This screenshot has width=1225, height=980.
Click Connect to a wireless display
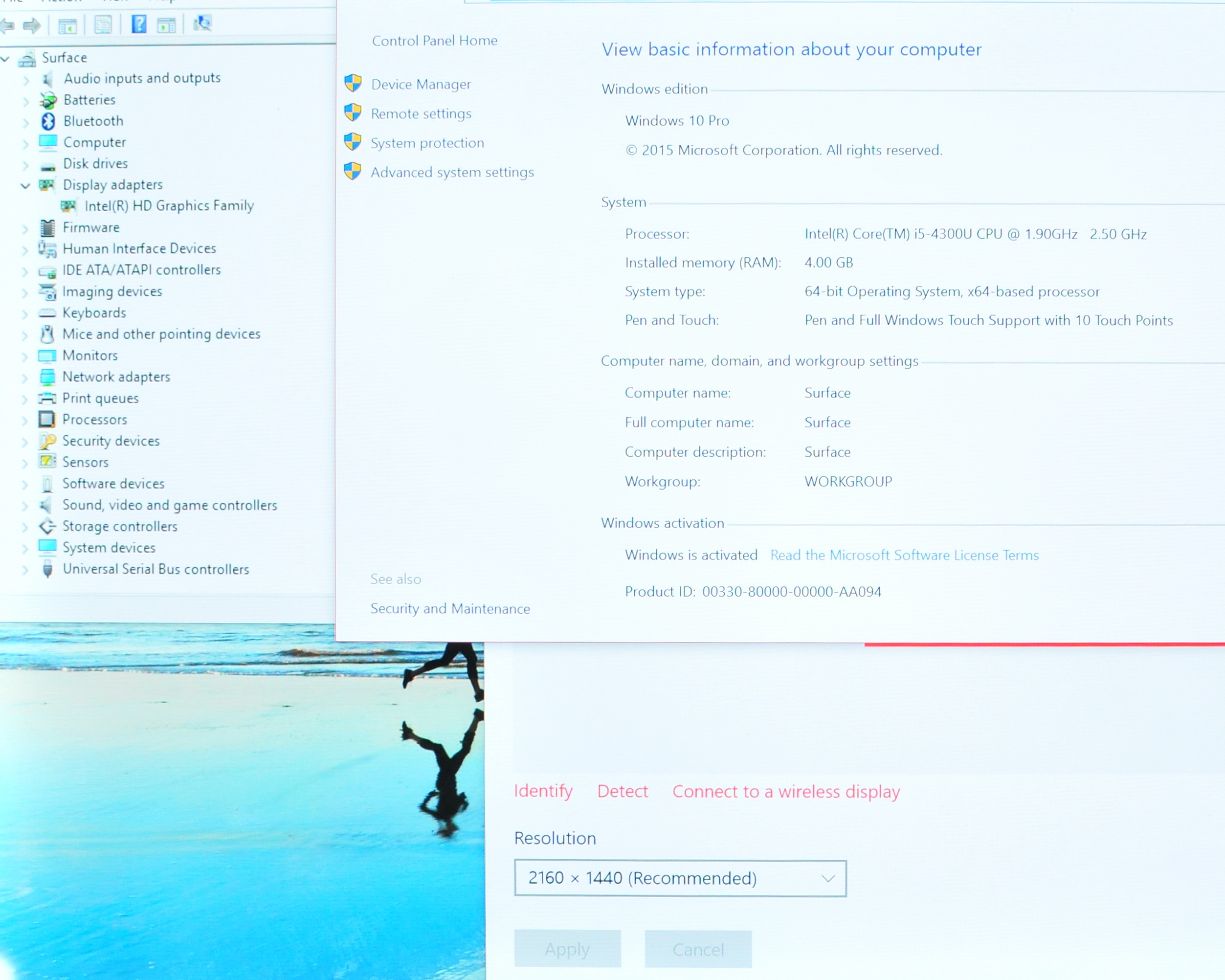[786, 791]
